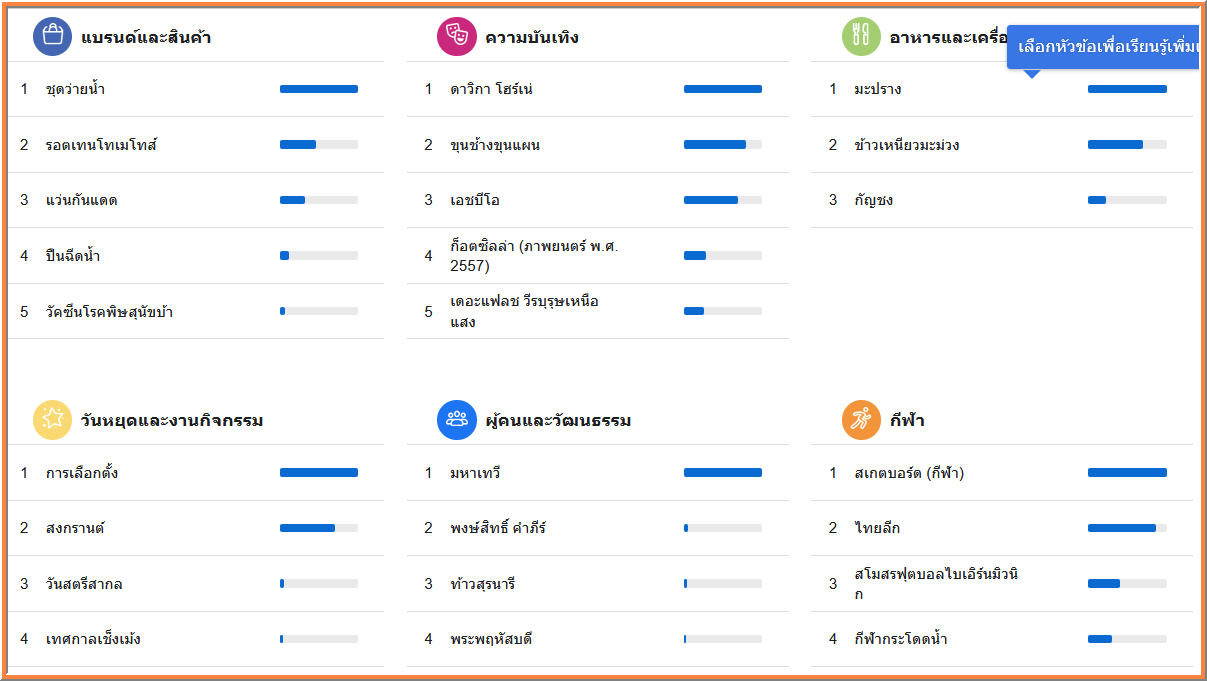Click the ขุนช้างขุนแผน popularity bar
This screenshot has width=1207, height=681.
722,145
